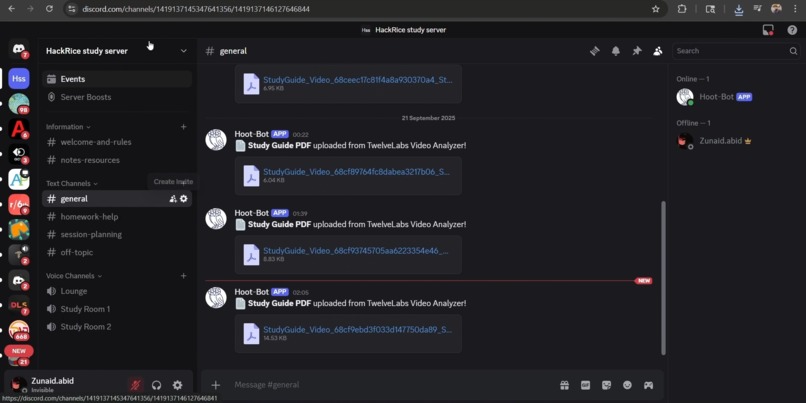Open the Threads icon in channel header
This screenshot has height=403, width=806.
pyautogui.click(x=595, y=51)
